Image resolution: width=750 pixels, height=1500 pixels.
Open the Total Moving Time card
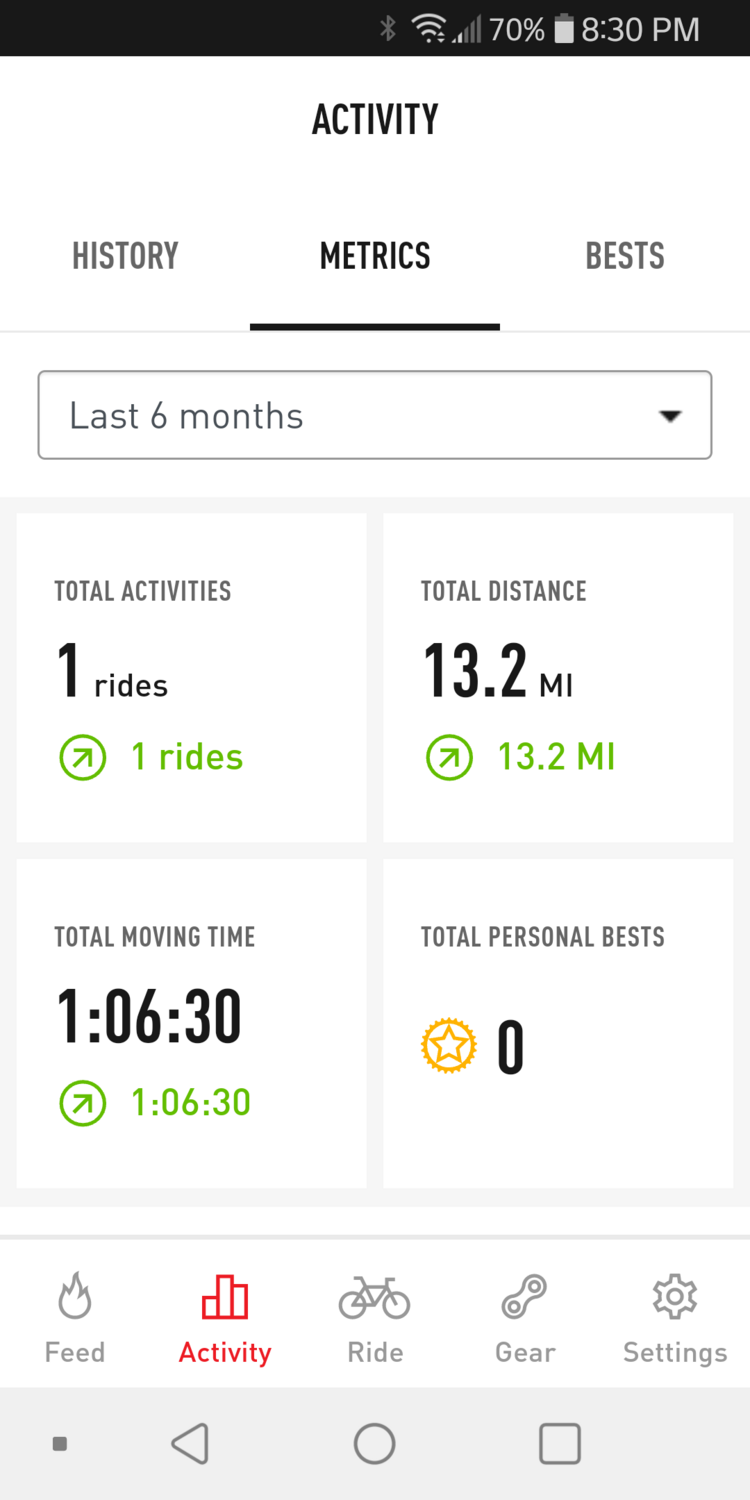tap(192, 1022)
